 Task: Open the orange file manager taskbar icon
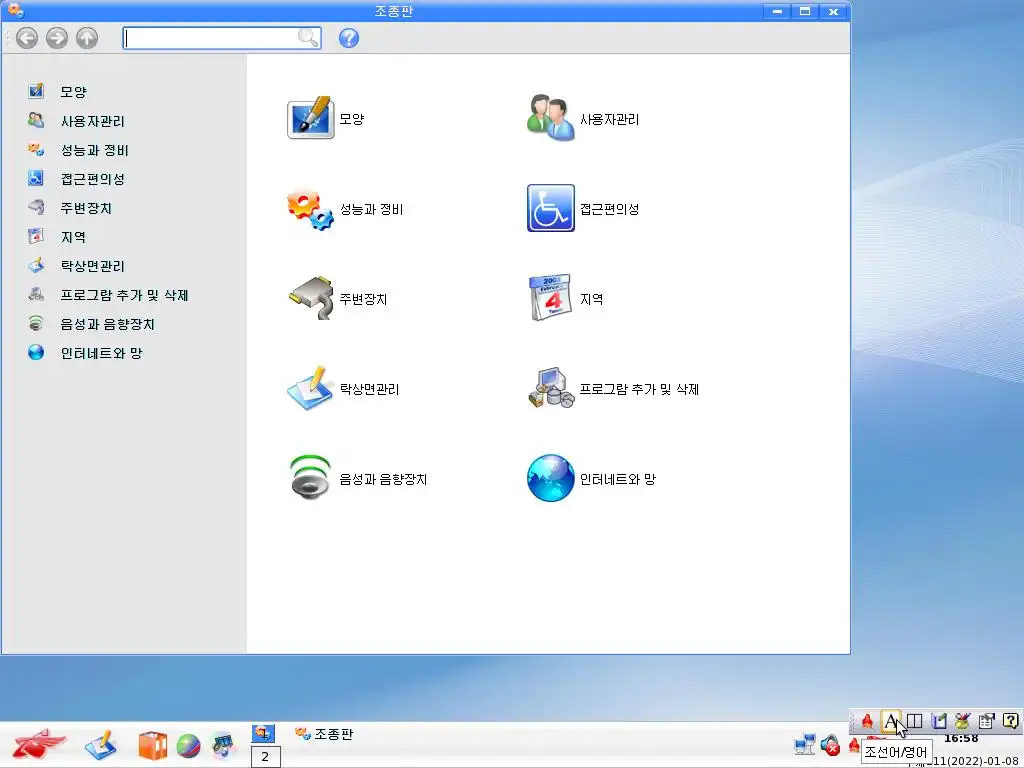click(152, 746)
